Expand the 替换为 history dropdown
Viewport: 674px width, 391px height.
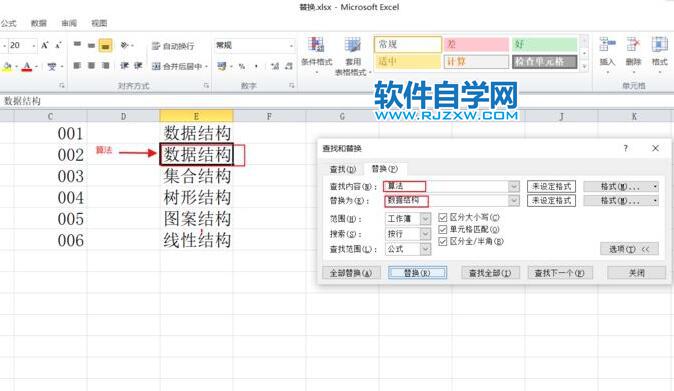tap(514, 201)
